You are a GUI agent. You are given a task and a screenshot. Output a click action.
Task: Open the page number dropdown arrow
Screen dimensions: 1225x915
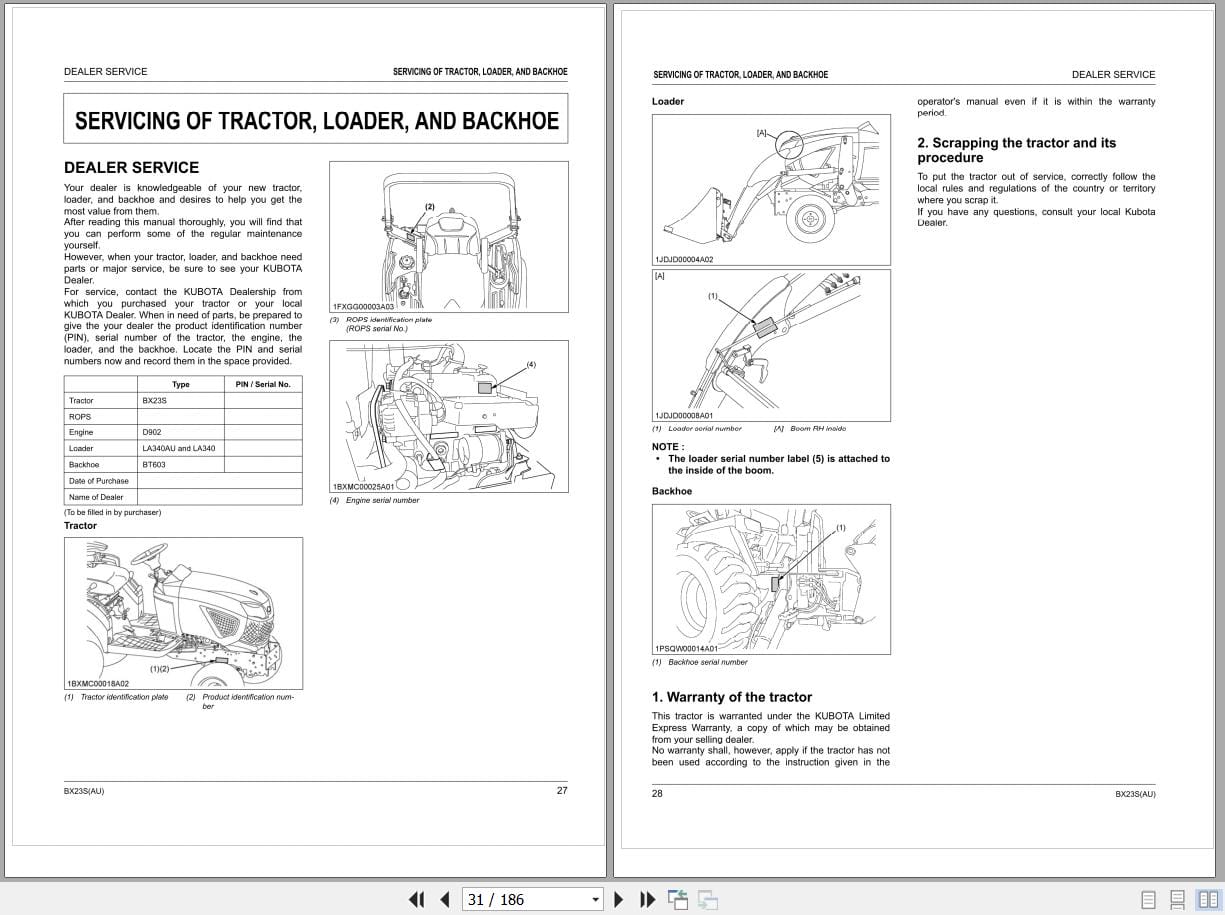[595, 900]
